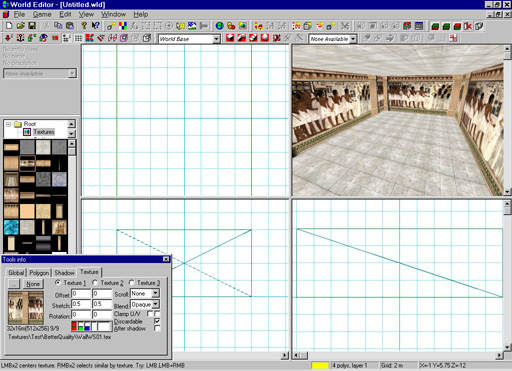Click the red down-arrow icon in second toolbar
Viewport: 512px width, 371px height.
click(9, 38)
